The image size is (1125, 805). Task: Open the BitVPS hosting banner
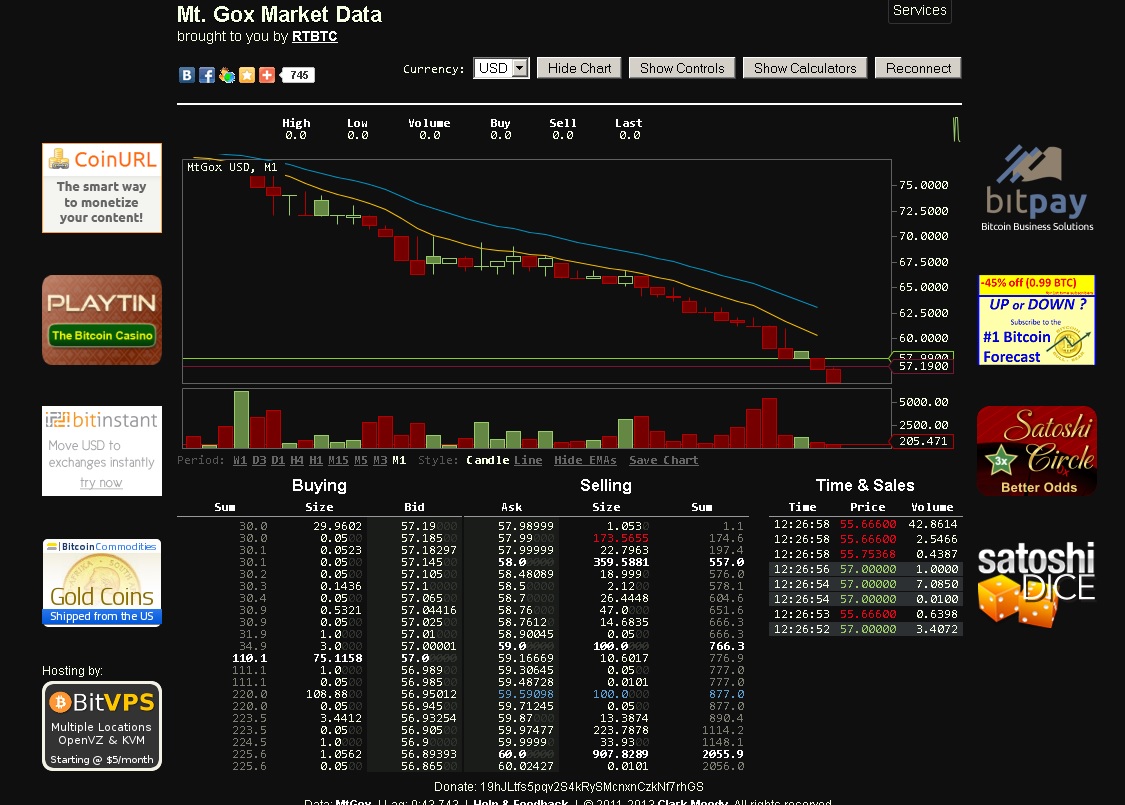(102, 726)
